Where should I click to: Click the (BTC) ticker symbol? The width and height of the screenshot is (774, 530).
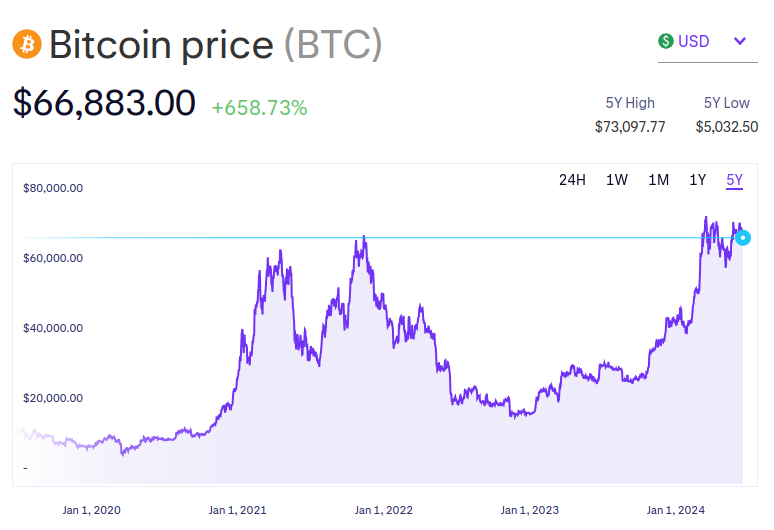tap(333, 45)
